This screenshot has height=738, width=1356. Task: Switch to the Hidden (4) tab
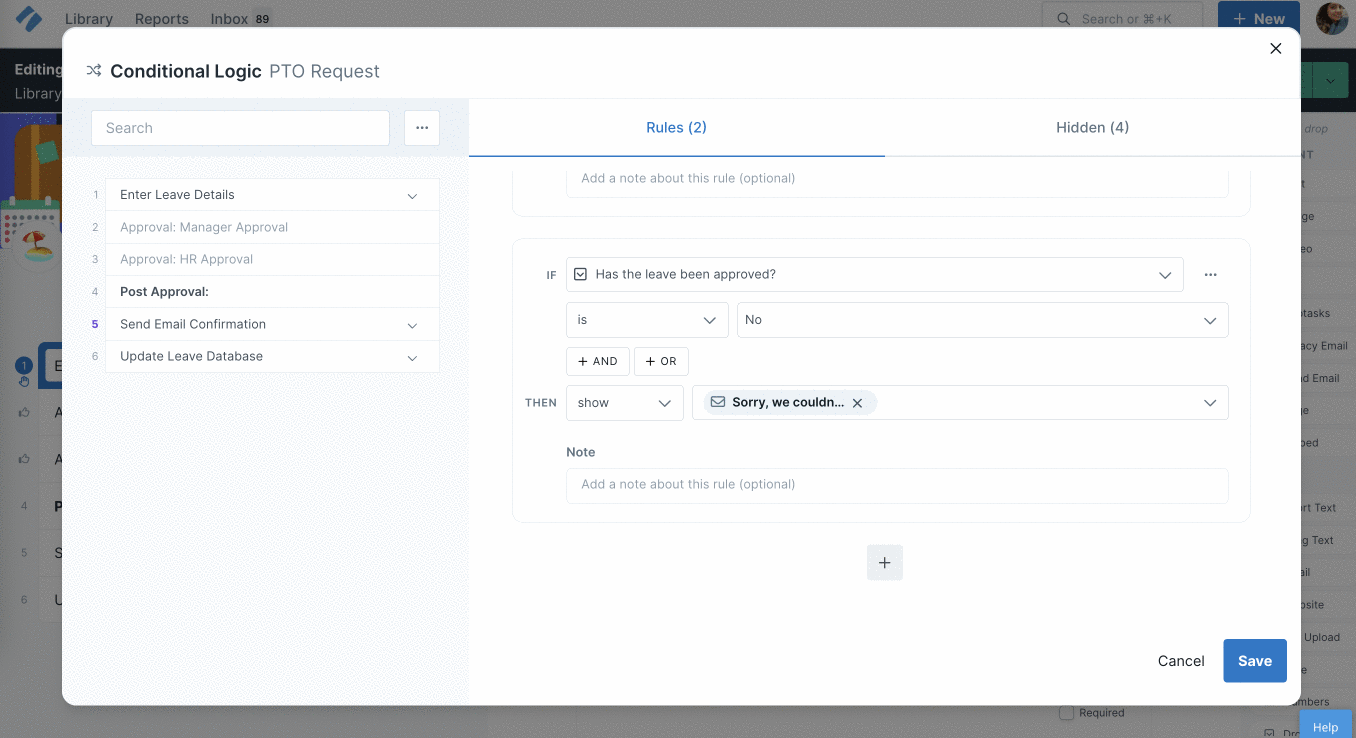coord(1092,127)
